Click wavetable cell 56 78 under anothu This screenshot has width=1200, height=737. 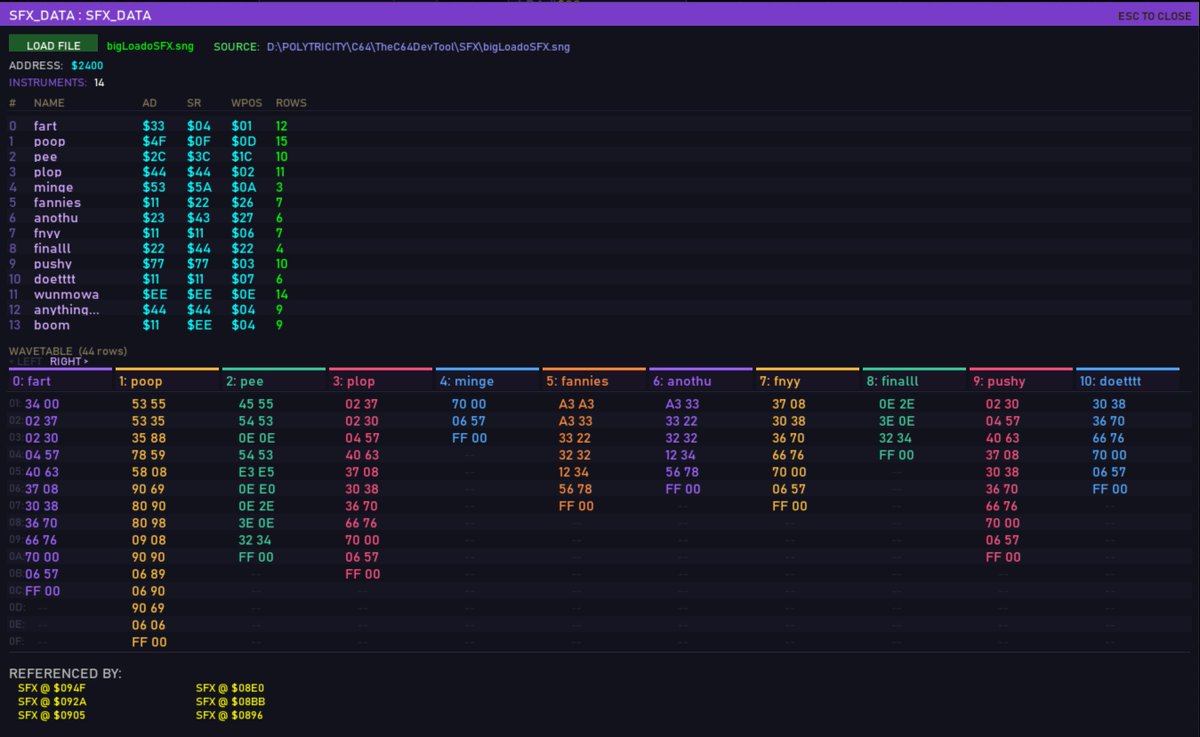point(683,472)
